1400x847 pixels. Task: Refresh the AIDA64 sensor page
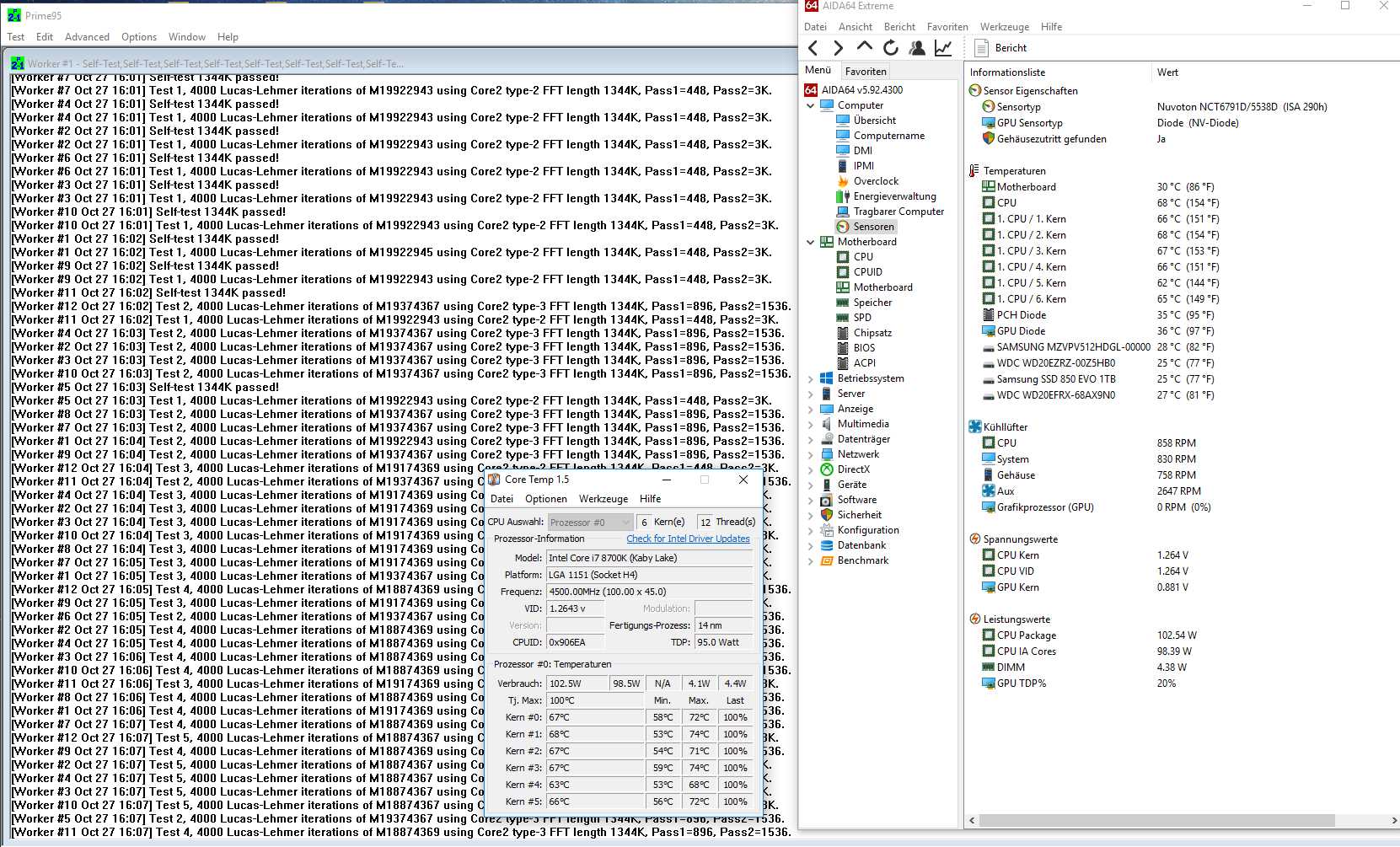(891, 48)
